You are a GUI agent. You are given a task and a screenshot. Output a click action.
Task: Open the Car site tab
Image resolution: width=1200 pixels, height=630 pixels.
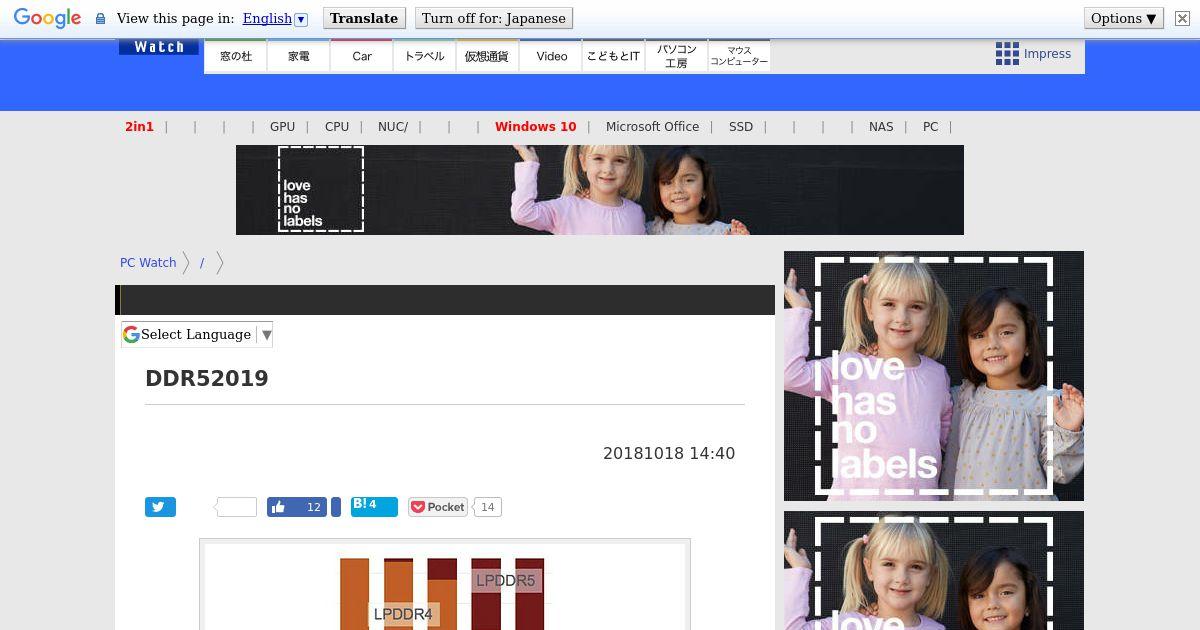pyautogui.click(x=362, y=56)
